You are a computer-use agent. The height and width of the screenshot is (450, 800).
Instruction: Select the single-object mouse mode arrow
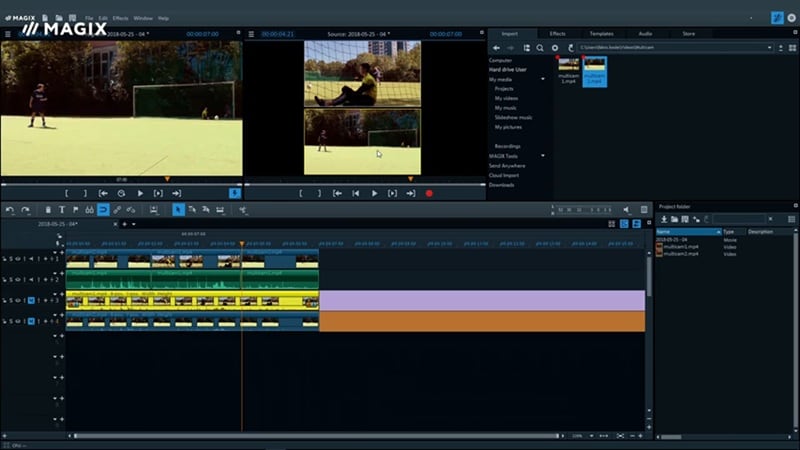[178, 210]
